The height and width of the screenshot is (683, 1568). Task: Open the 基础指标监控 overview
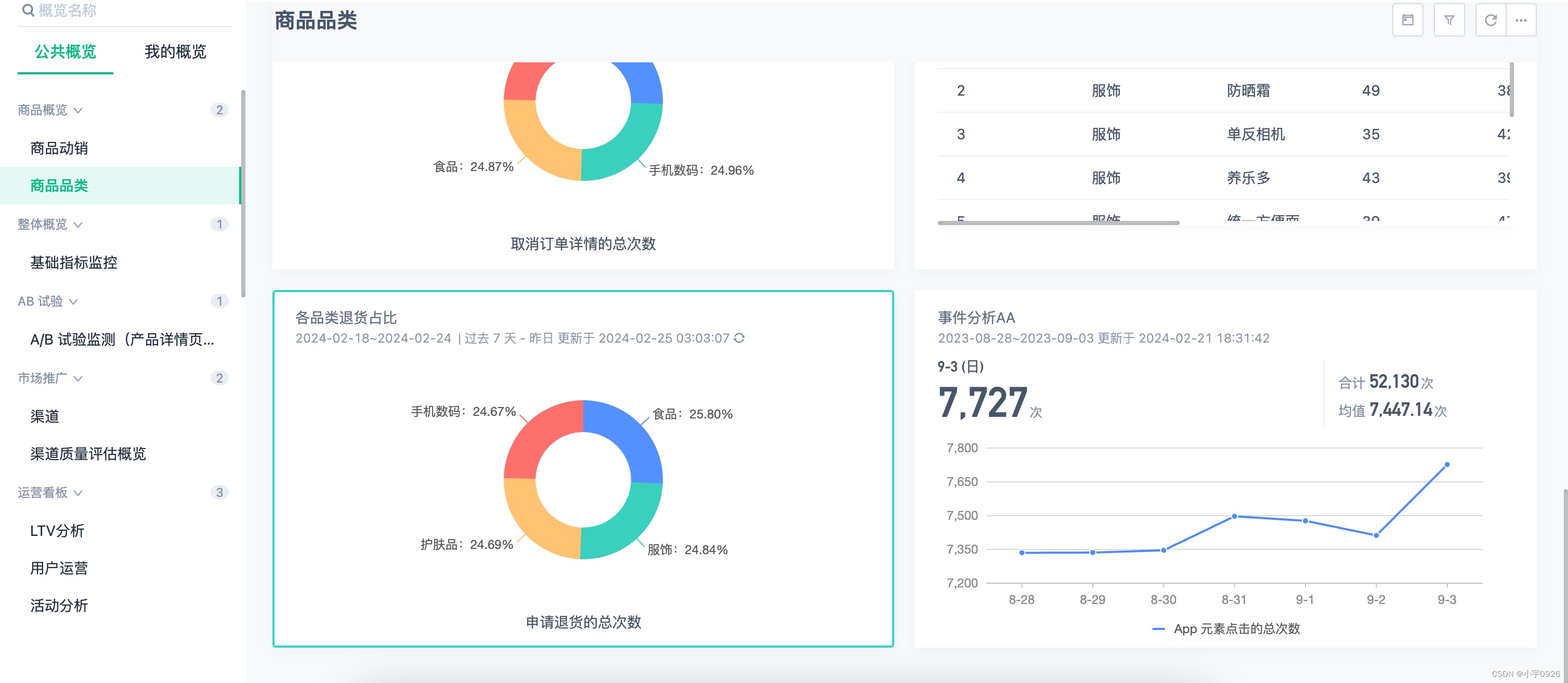[74, 262]
